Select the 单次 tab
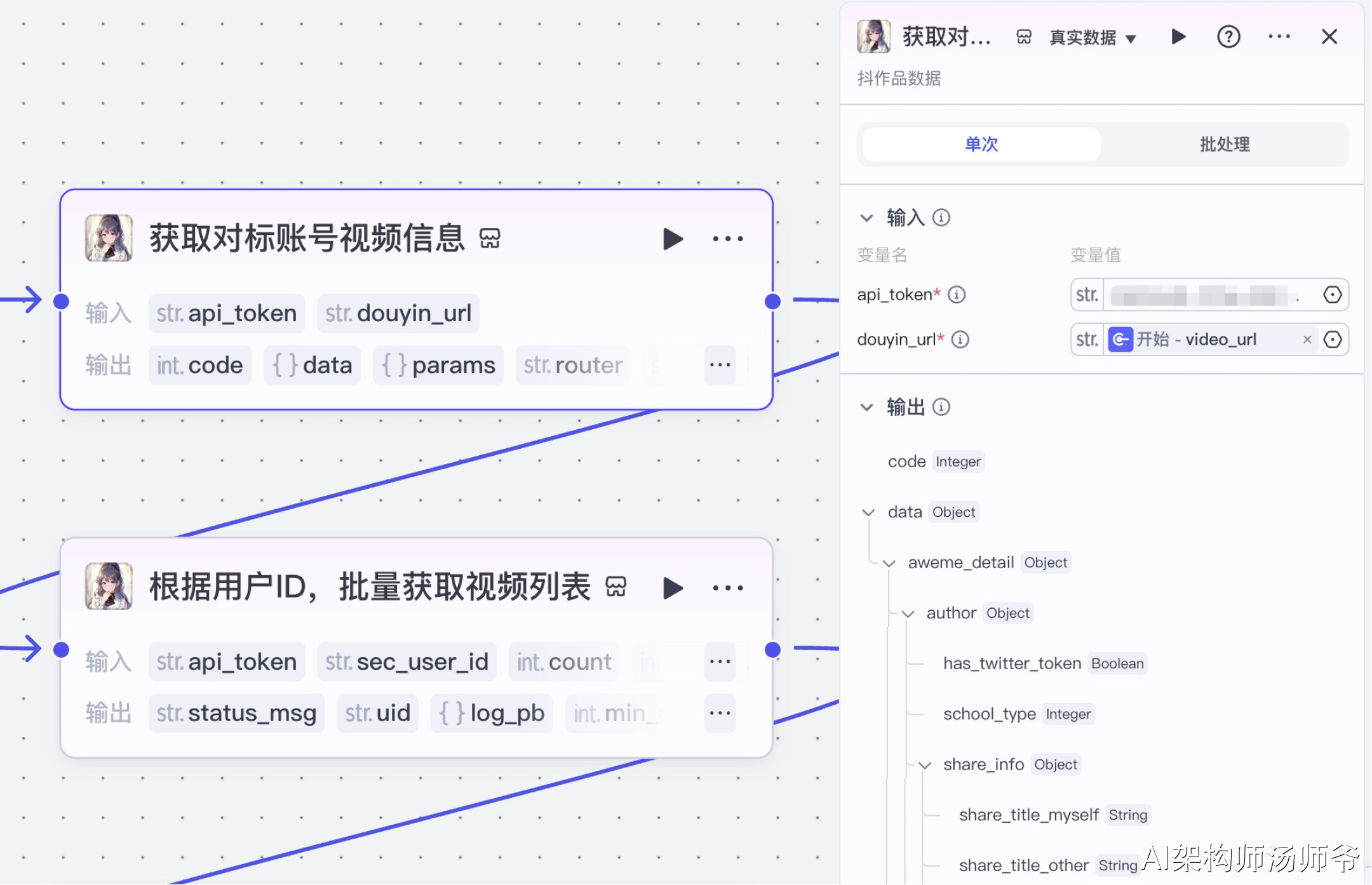Screen dimensions: 1372x885 (x=981, y=144)
